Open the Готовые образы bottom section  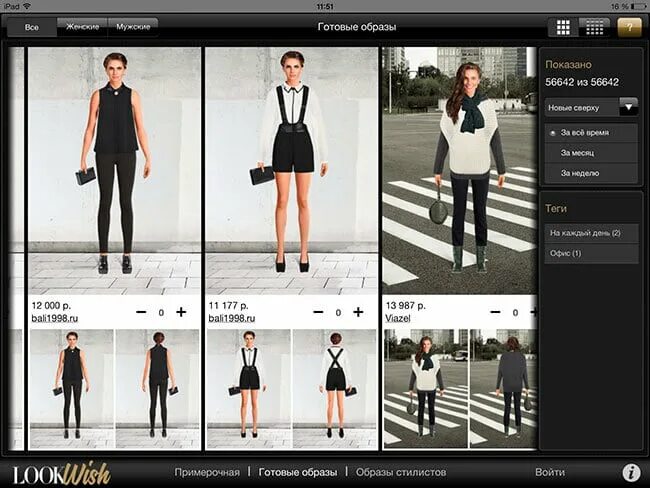298,472
